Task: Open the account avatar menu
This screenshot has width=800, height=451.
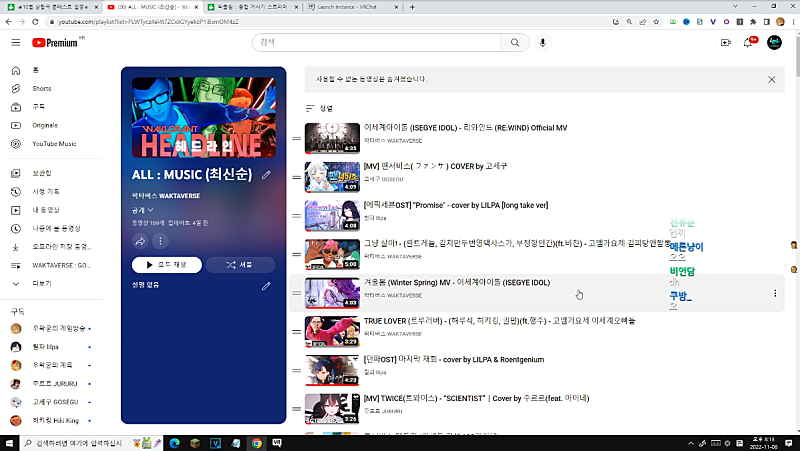Action: (x=774, y=43)
